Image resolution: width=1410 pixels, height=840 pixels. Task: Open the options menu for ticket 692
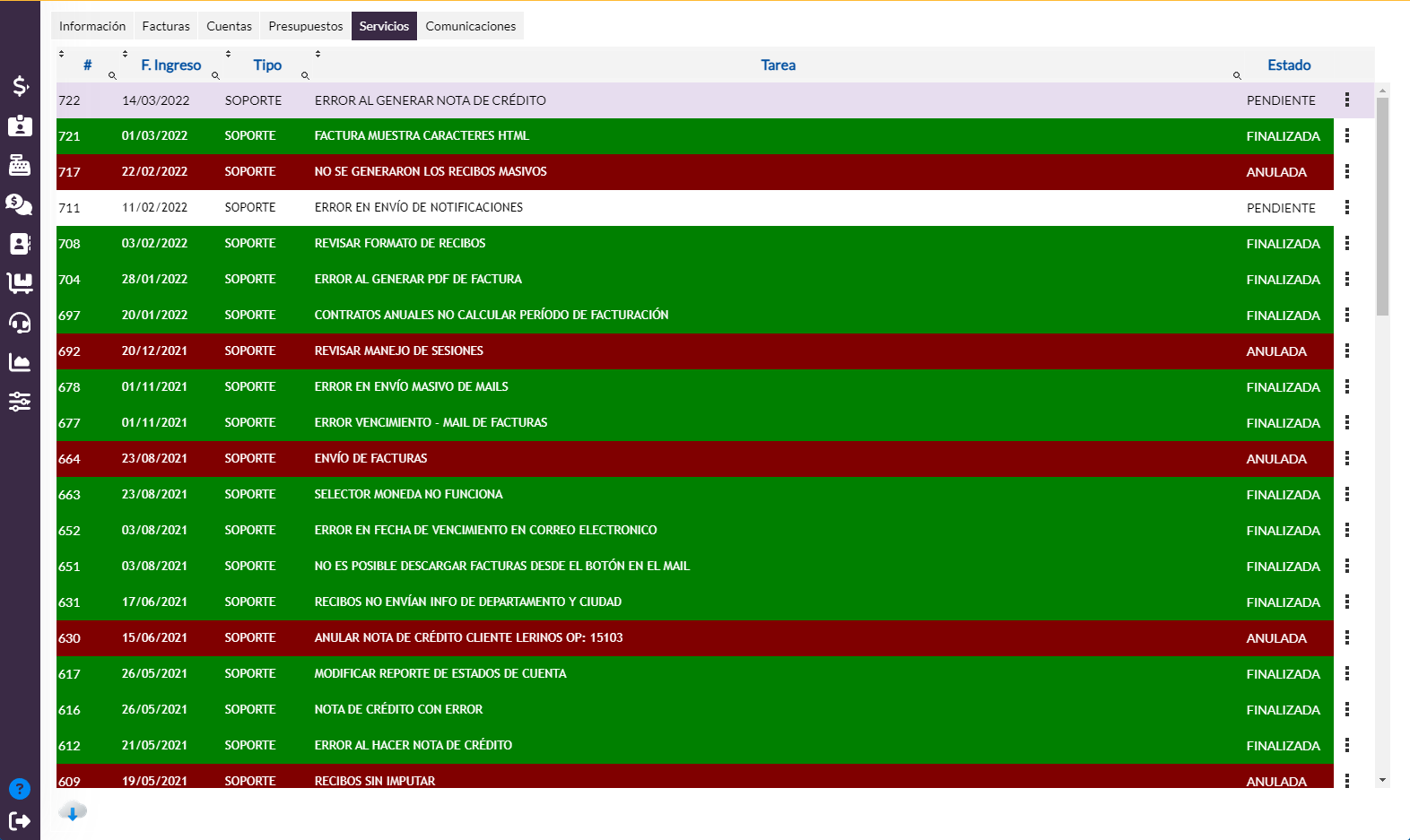point(1346,351)
